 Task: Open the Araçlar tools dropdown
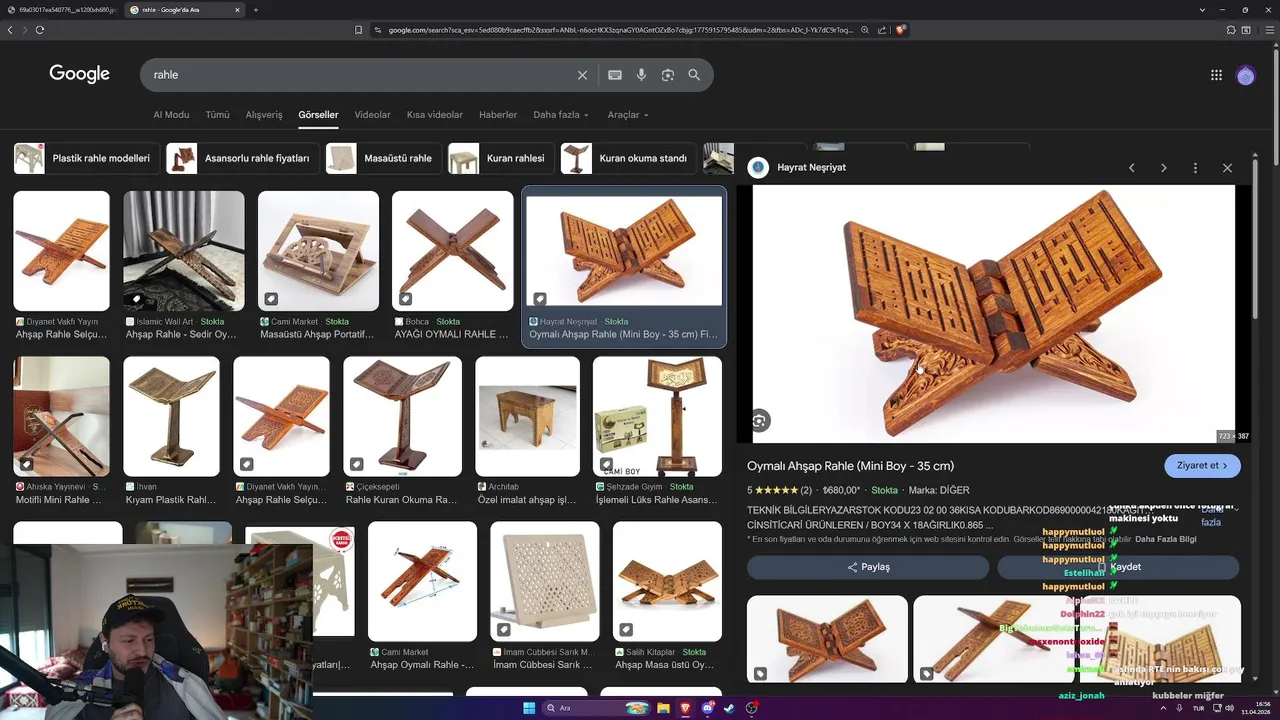click(x=627, y=115)
